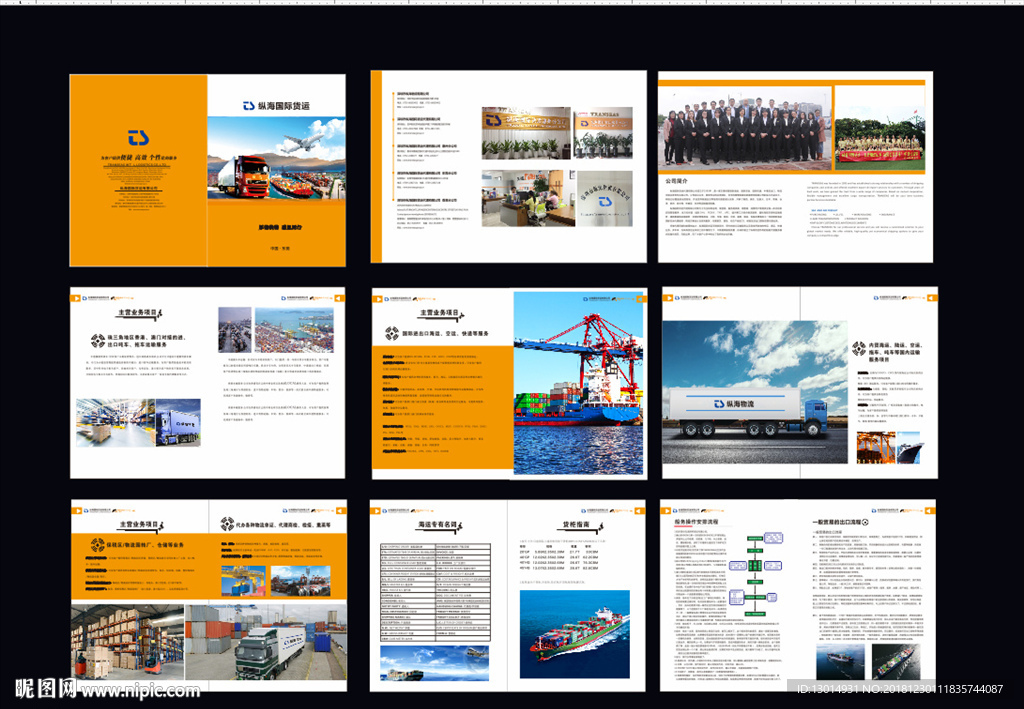This screenshot has width=1024, height=709.
Task: Click the flower icon beside 内贸海运 heading
Action: pos(859,349)
